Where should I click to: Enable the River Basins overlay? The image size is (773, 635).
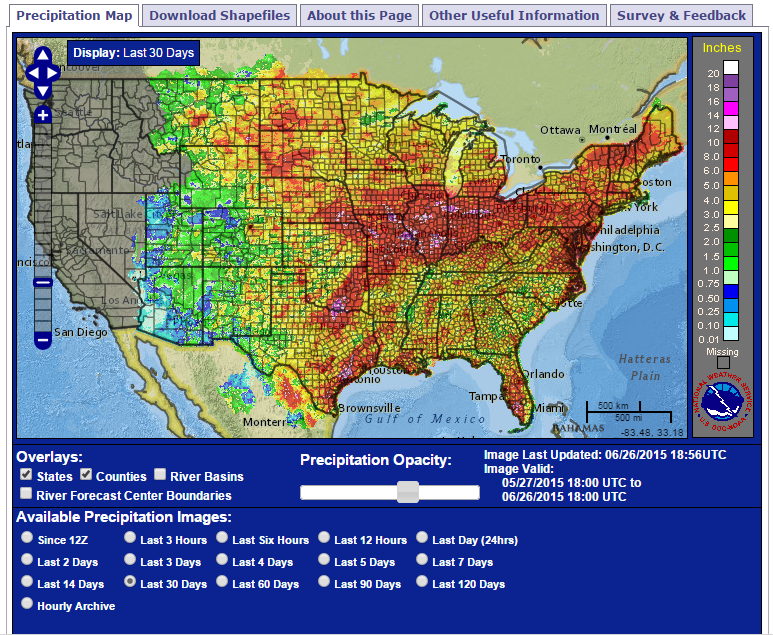pos(160,476)
